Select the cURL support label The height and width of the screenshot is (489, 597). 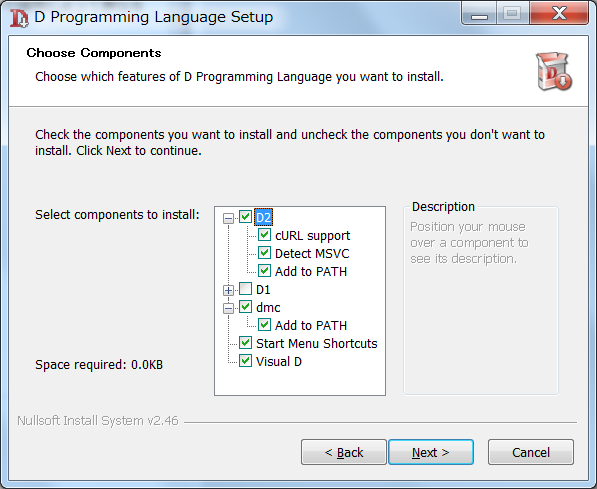pos(312,235)
